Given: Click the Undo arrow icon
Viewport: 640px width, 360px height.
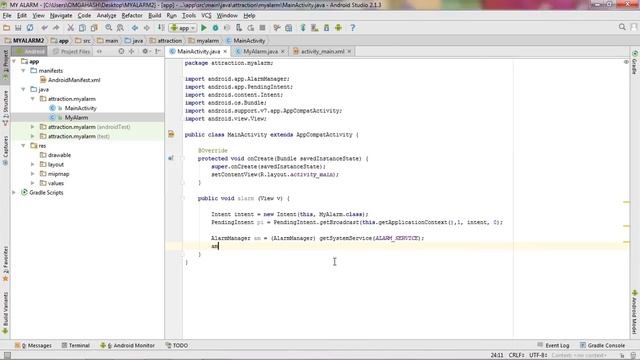Looking at the screenshot, I should pyautogui.click(x=44, y=28).
